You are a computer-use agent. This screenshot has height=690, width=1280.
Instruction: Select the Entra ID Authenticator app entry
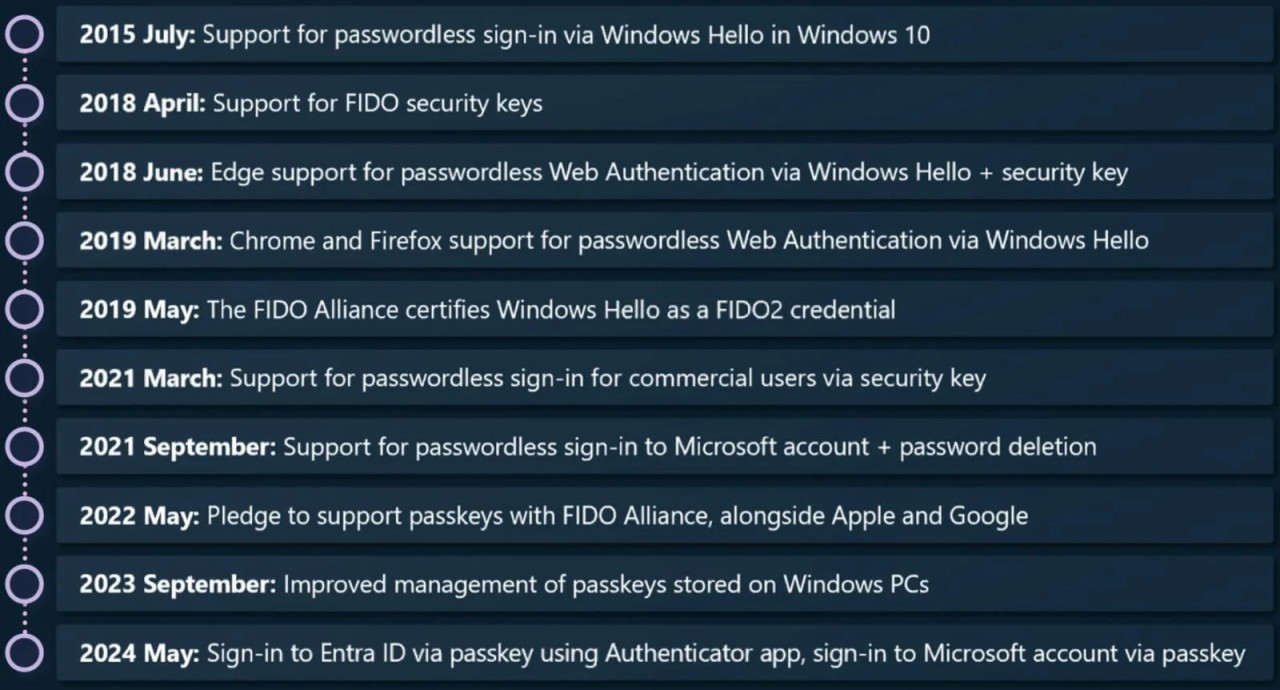coord(662,654)
